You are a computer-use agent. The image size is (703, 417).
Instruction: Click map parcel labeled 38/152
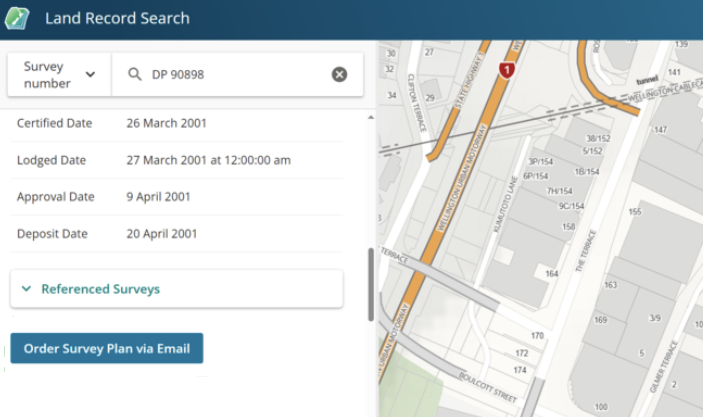coord(598,139)
